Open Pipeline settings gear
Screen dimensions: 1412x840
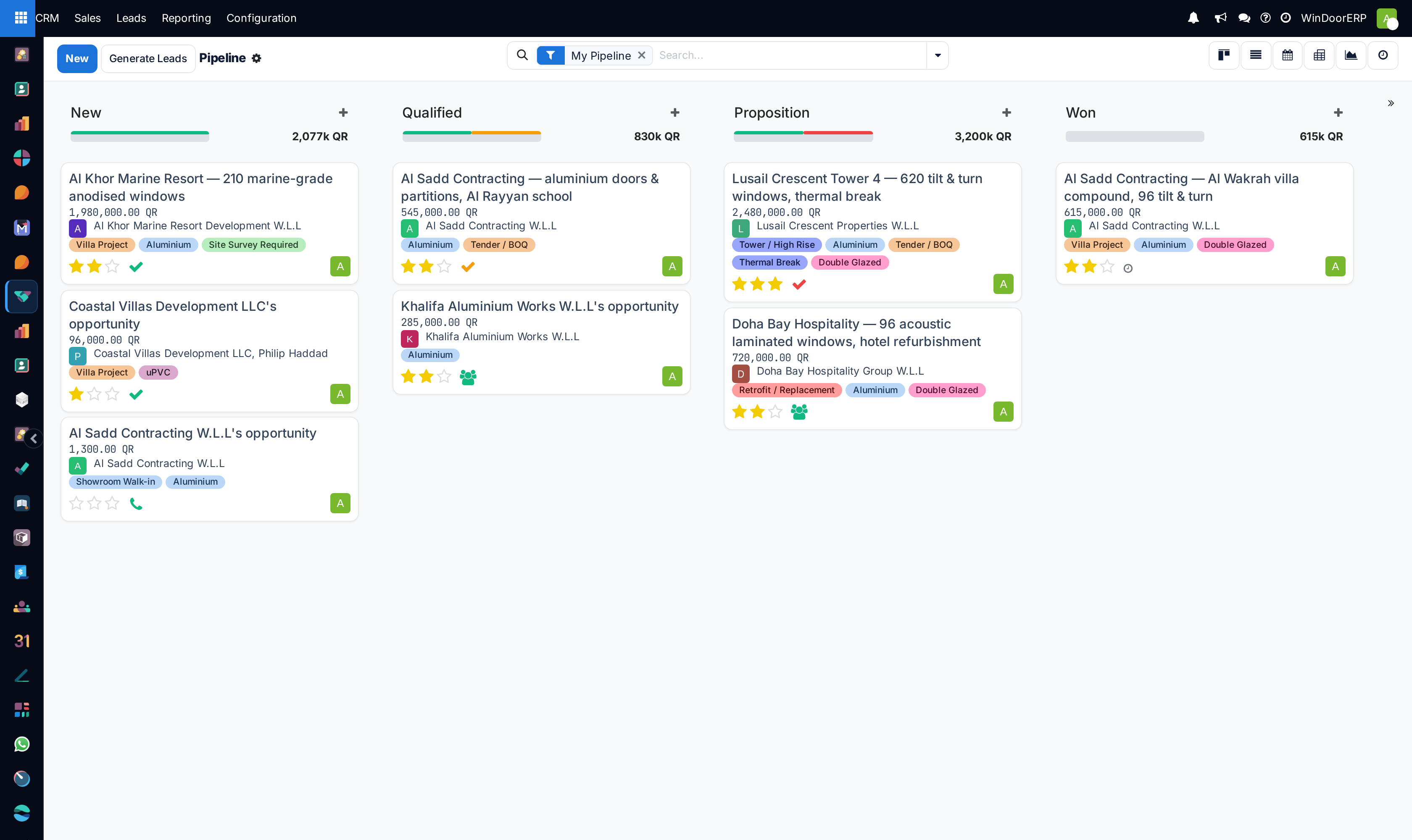tap(257, 58)
